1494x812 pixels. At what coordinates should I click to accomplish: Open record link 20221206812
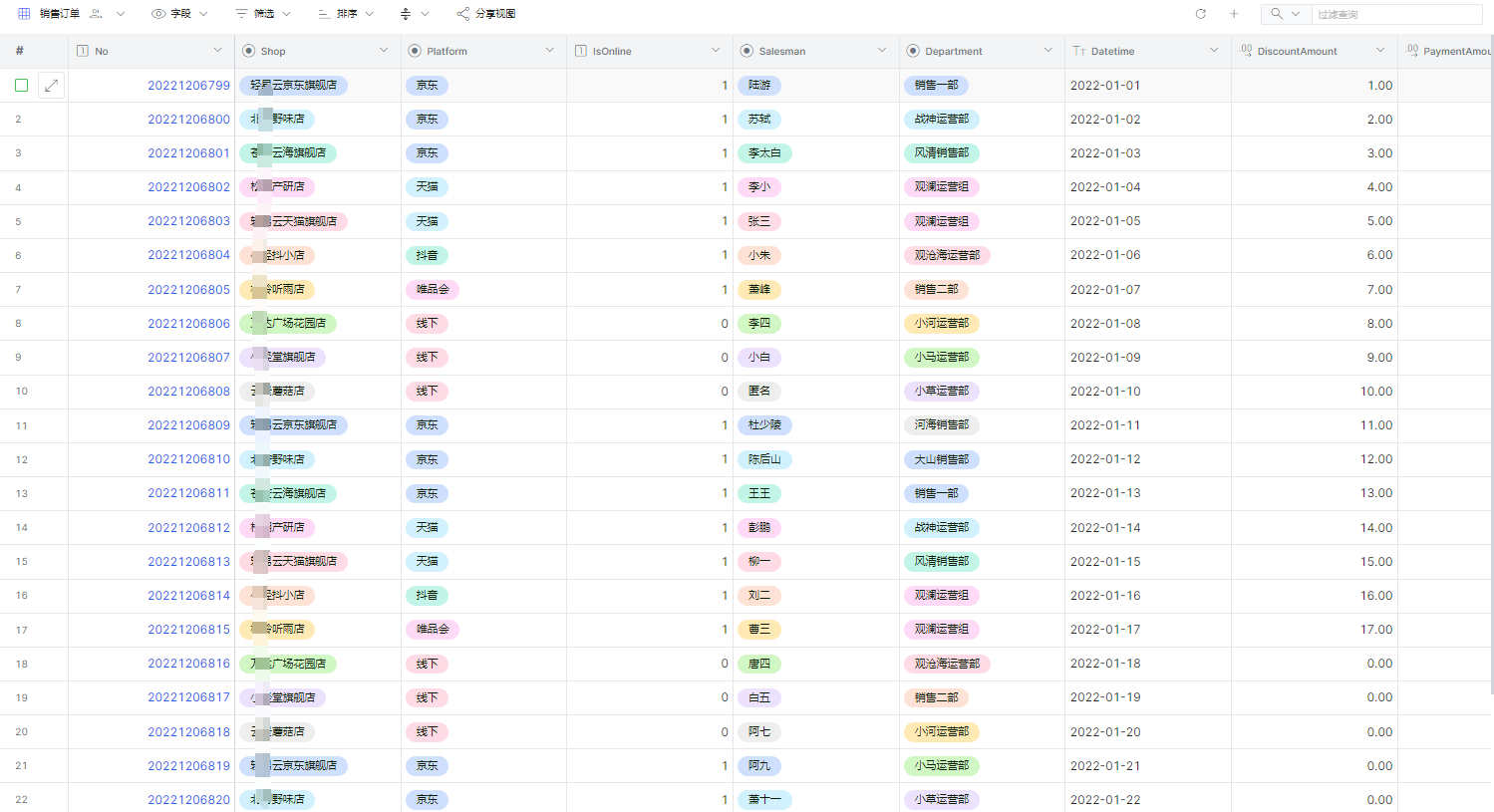coord(188,528)
